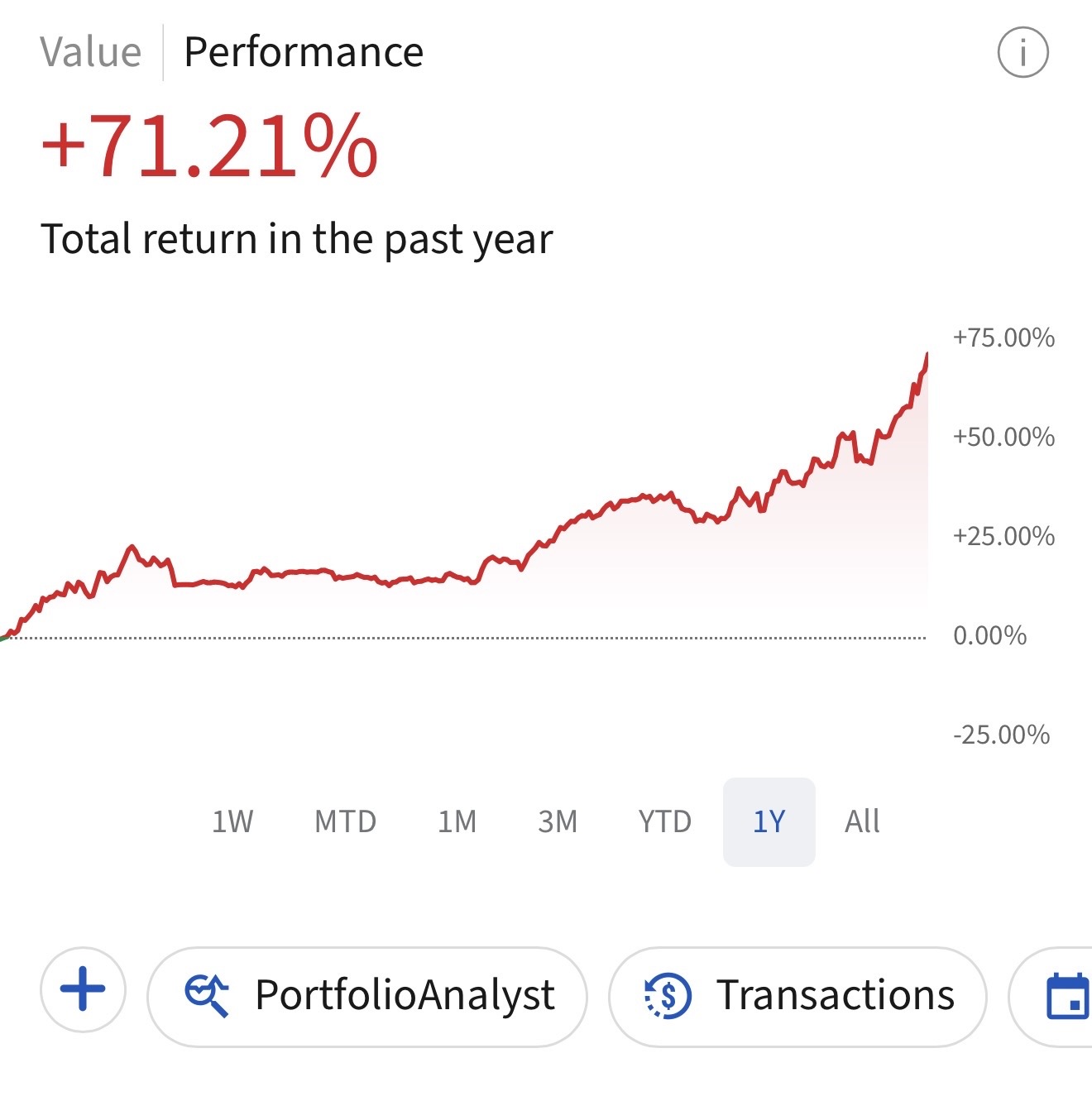Show YTD performance range
This screenshot has width=1092, height=1101.
pyautogui.click(x=664, y=821)
